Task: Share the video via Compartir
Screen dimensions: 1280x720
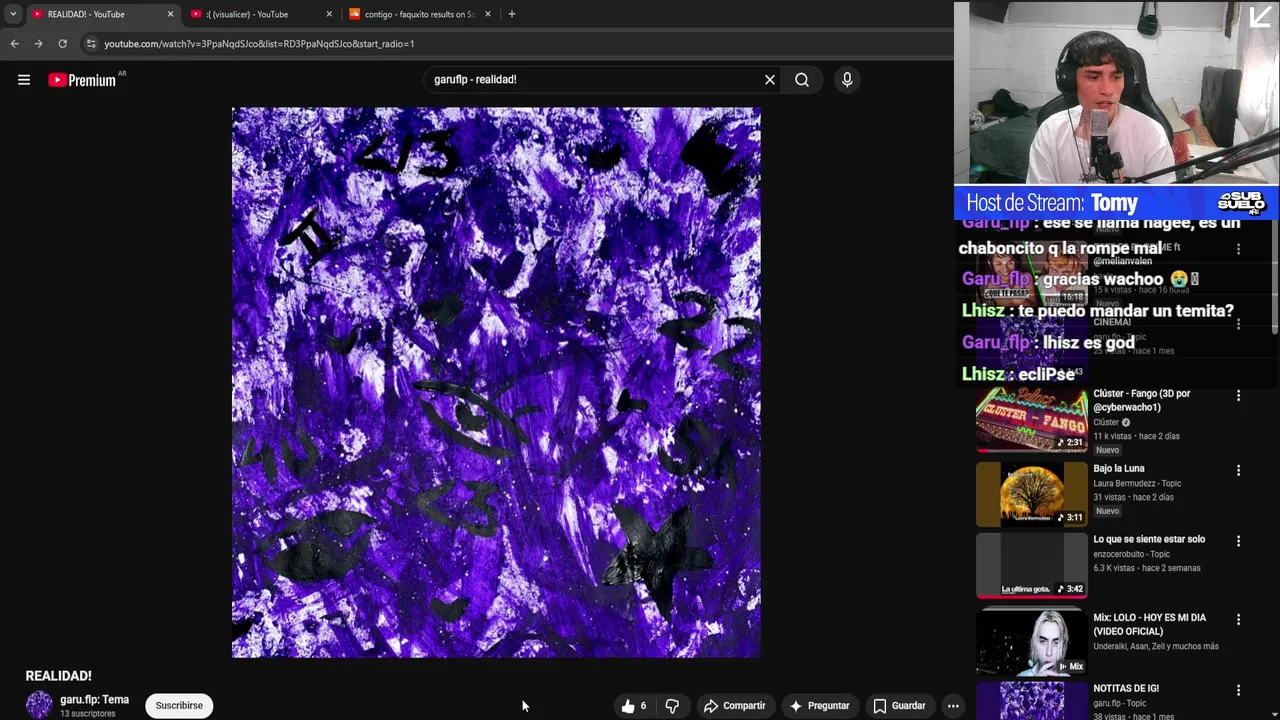Action: 734,706
